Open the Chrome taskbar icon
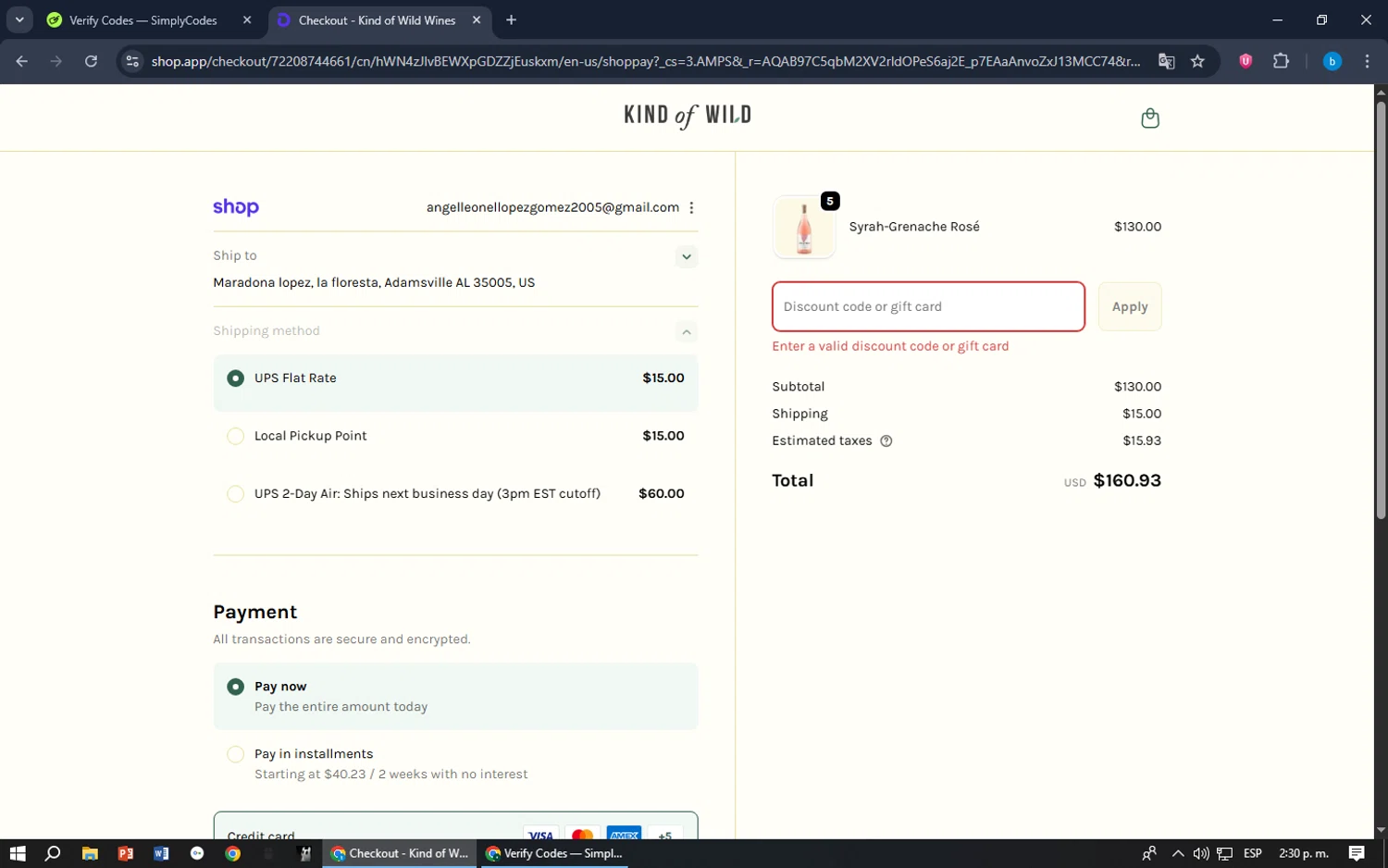Viewport: 1388px width, 868px height. pyautogui.click(x=232, y=853)
